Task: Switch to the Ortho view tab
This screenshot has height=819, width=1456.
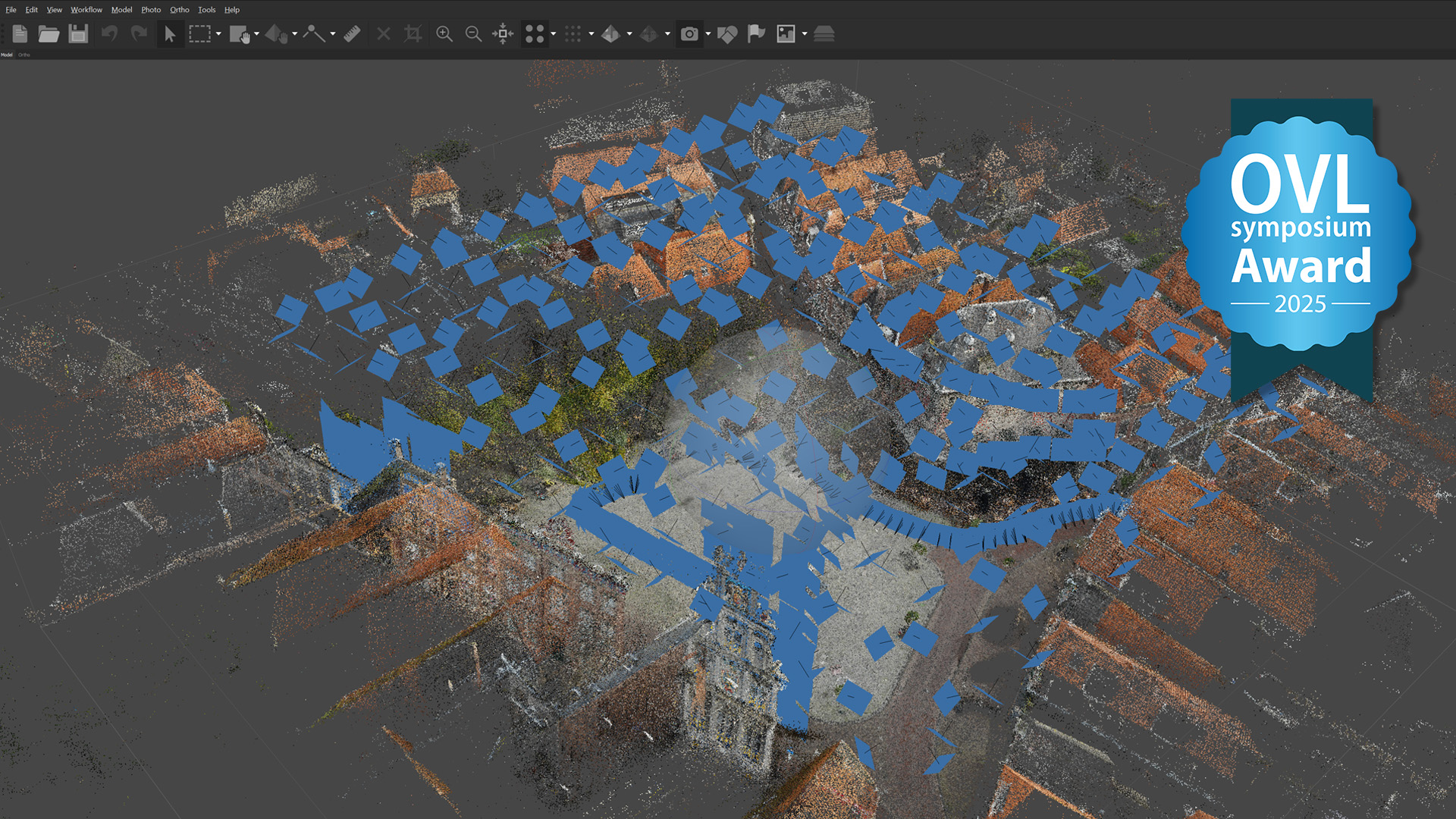Action: (24, 55)
